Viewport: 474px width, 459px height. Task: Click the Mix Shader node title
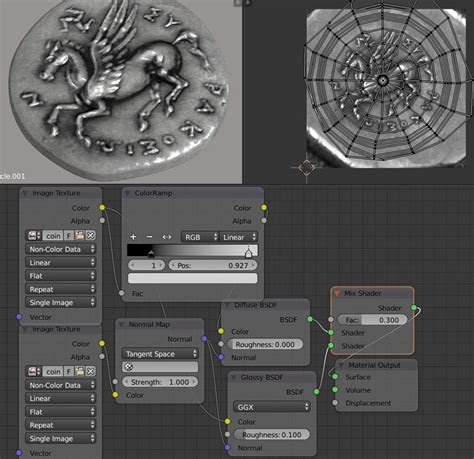(x=363, y=293)
